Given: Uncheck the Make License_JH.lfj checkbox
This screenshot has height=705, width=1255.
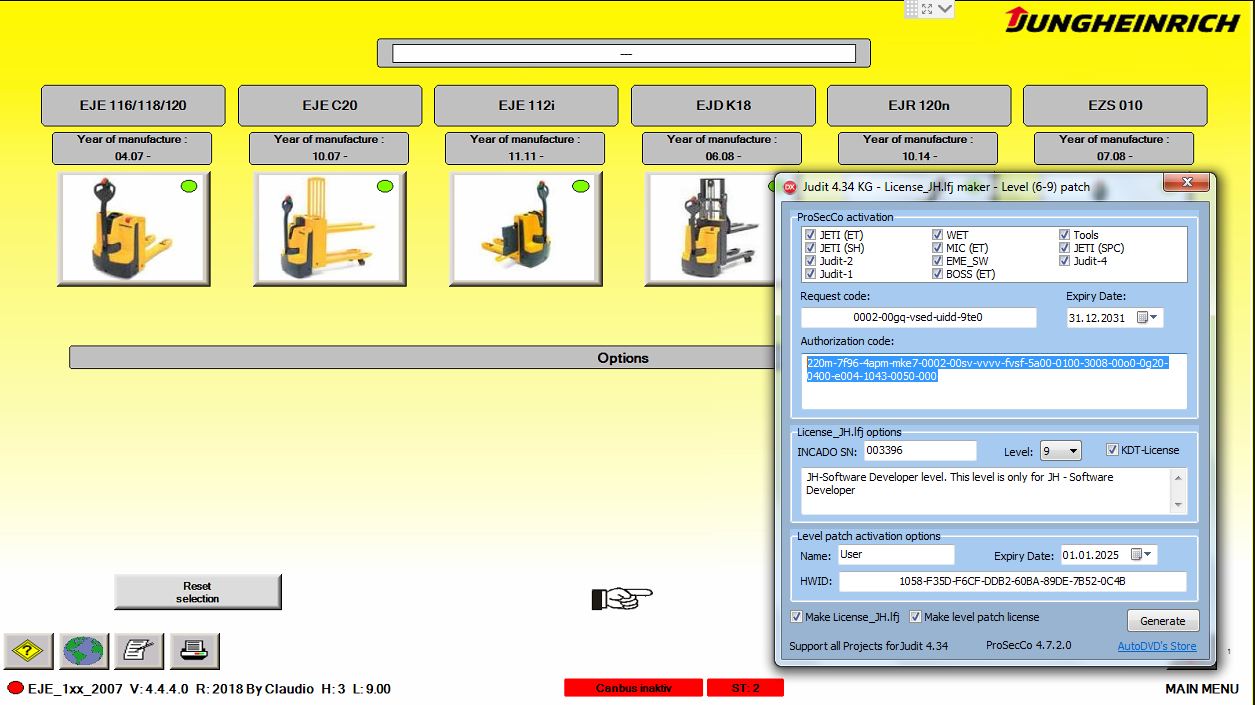Looking at the screenshot, I should point(797,617).
